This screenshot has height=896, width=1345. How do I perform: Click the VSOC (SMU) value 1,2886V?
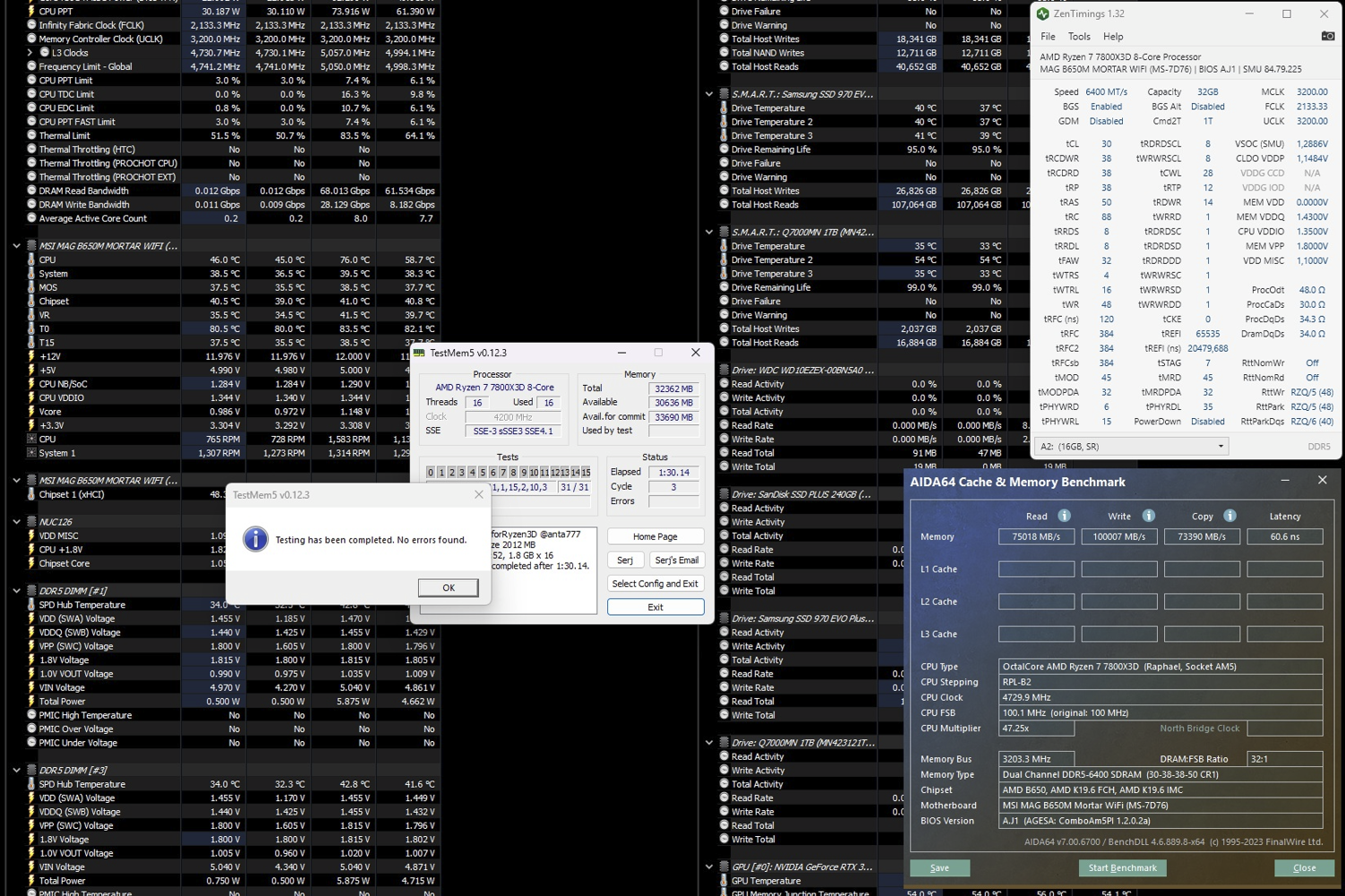pos(1313,143)
